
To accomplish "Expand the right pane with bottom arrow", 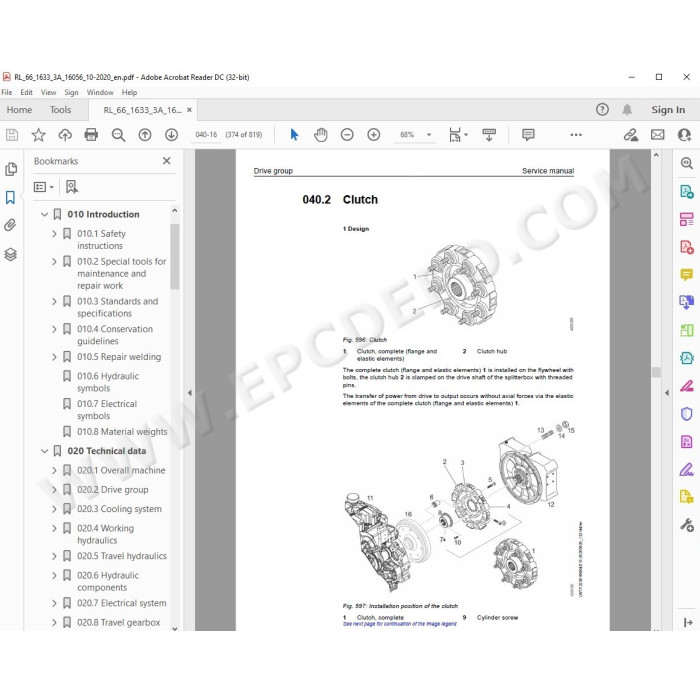I will coord(688,622).
